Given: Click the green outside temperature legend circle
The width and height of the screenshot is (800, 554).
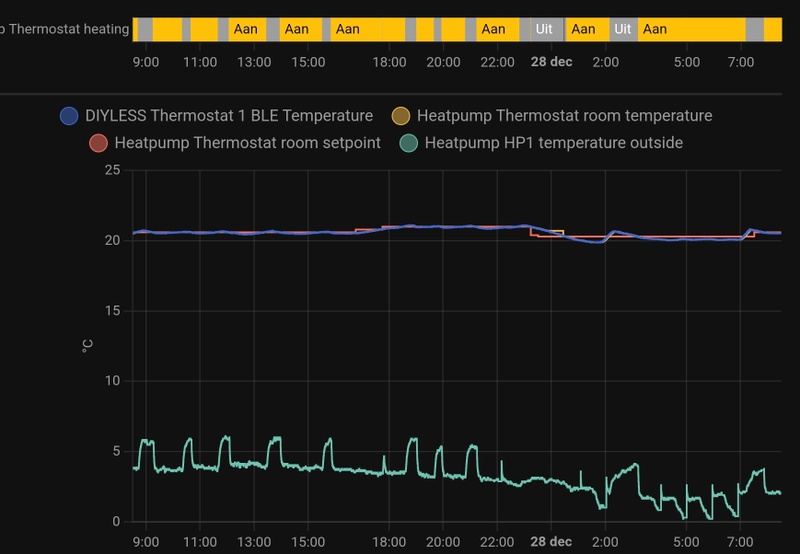Looking at the screenshot, I should pos(409,143).
